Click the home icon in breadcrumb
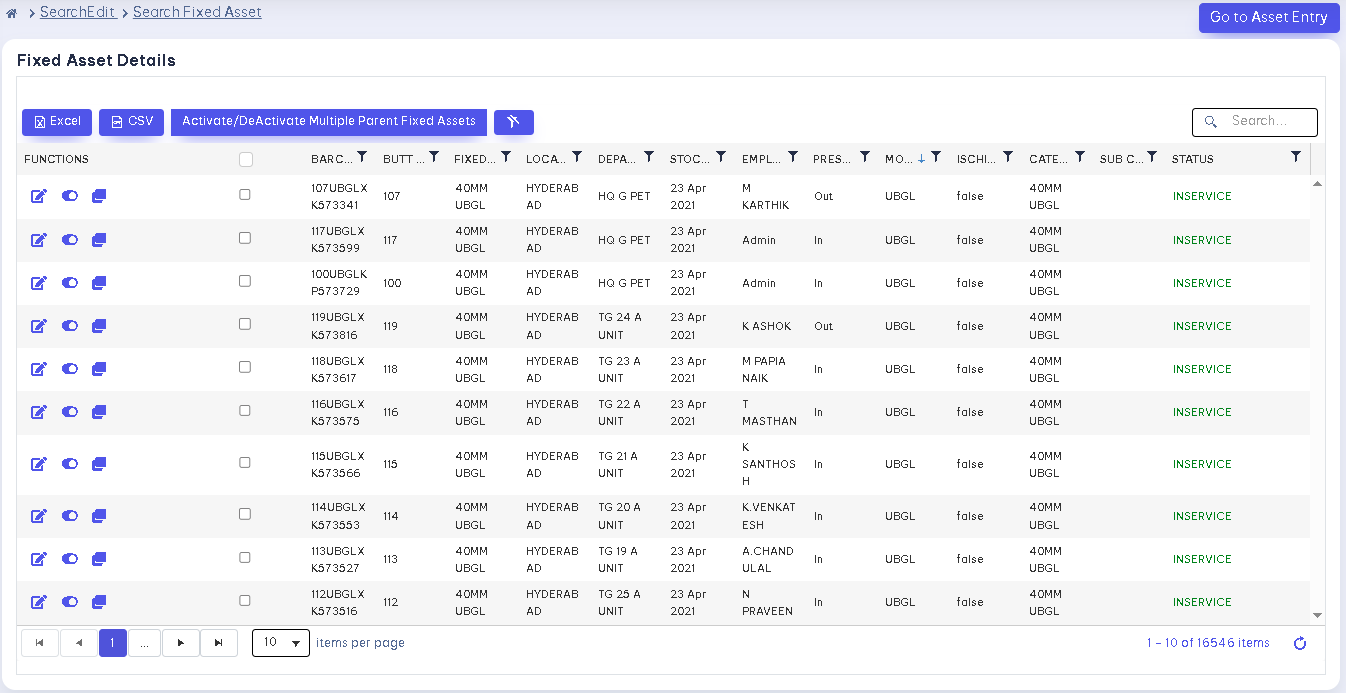 (x=11, y=13)
